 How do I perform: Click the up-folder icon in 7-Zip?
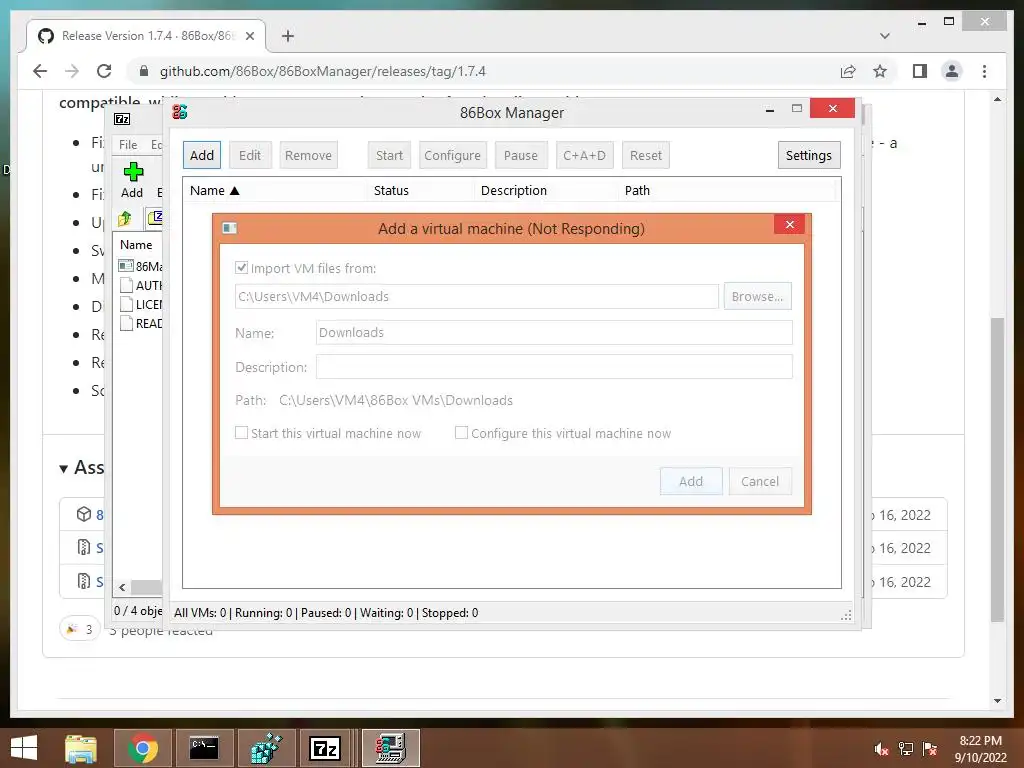[125, 219]
